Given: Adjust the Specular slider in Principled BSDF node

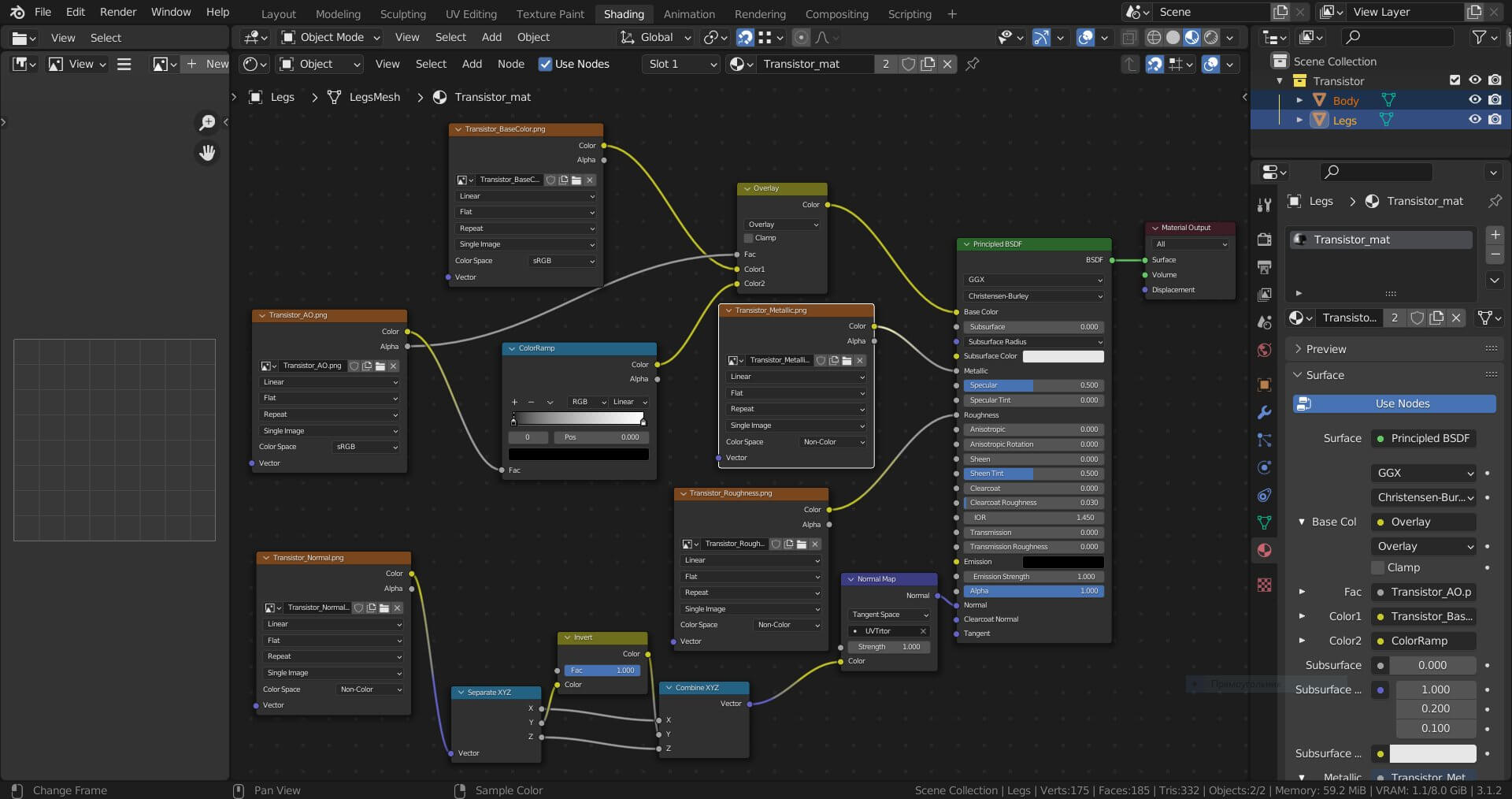Looking at the screenshot, I should coord(1033,385).
